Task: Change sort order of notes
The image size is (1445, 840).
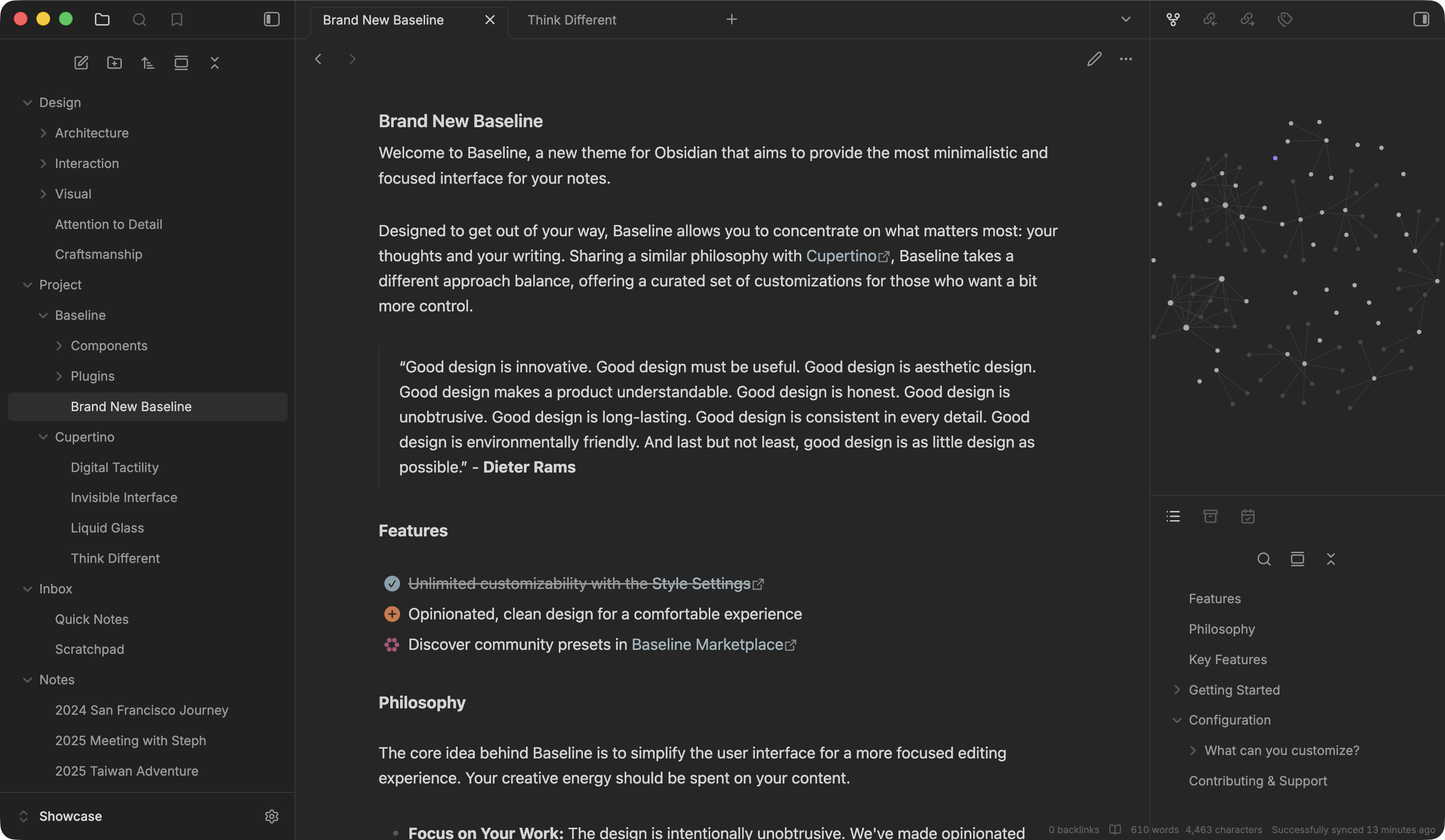Action: [x=148, y=63]
